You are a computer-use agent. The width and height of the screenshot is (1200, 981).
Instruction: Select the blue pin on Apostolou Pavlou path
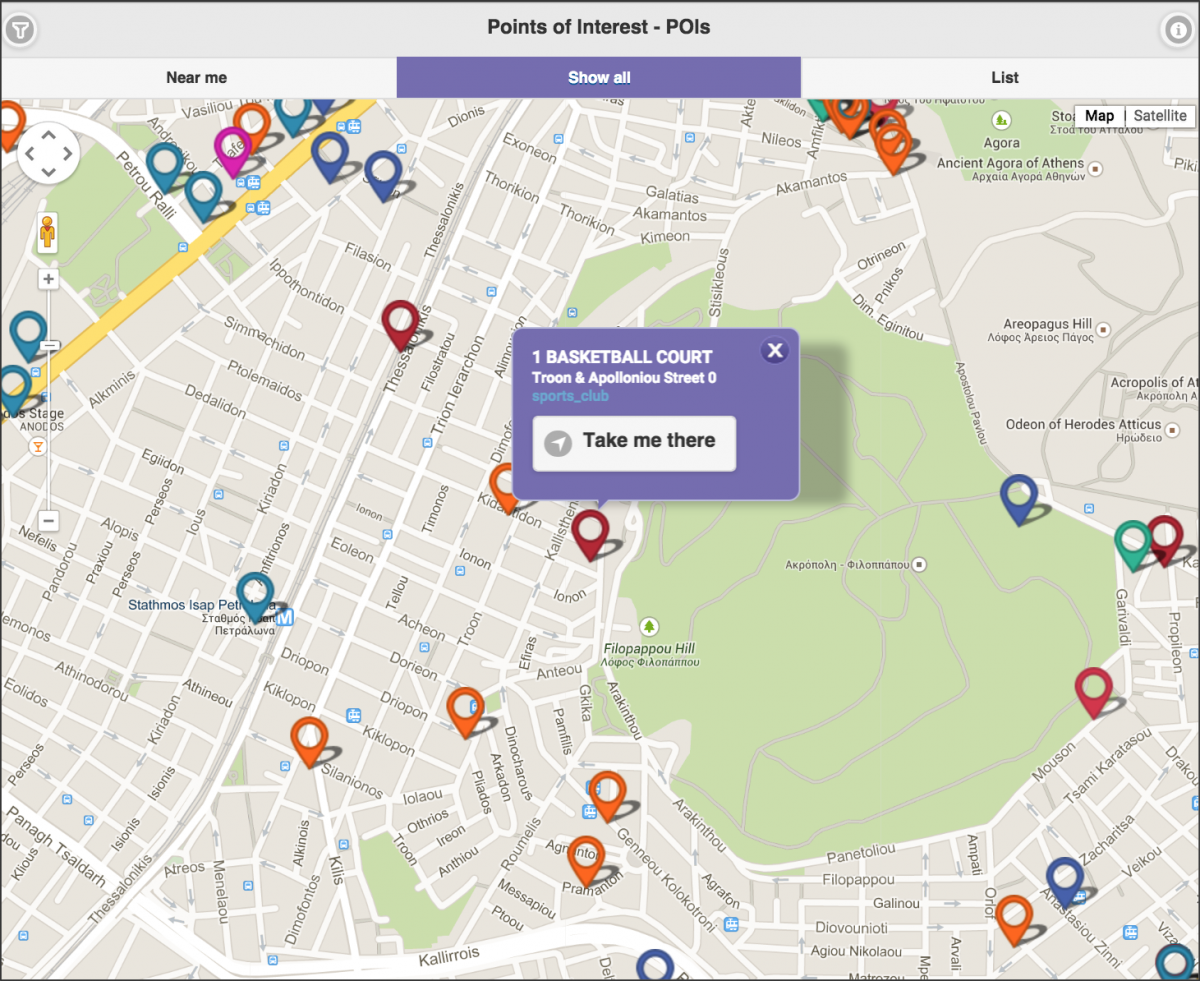click(x=1019, y=499)
